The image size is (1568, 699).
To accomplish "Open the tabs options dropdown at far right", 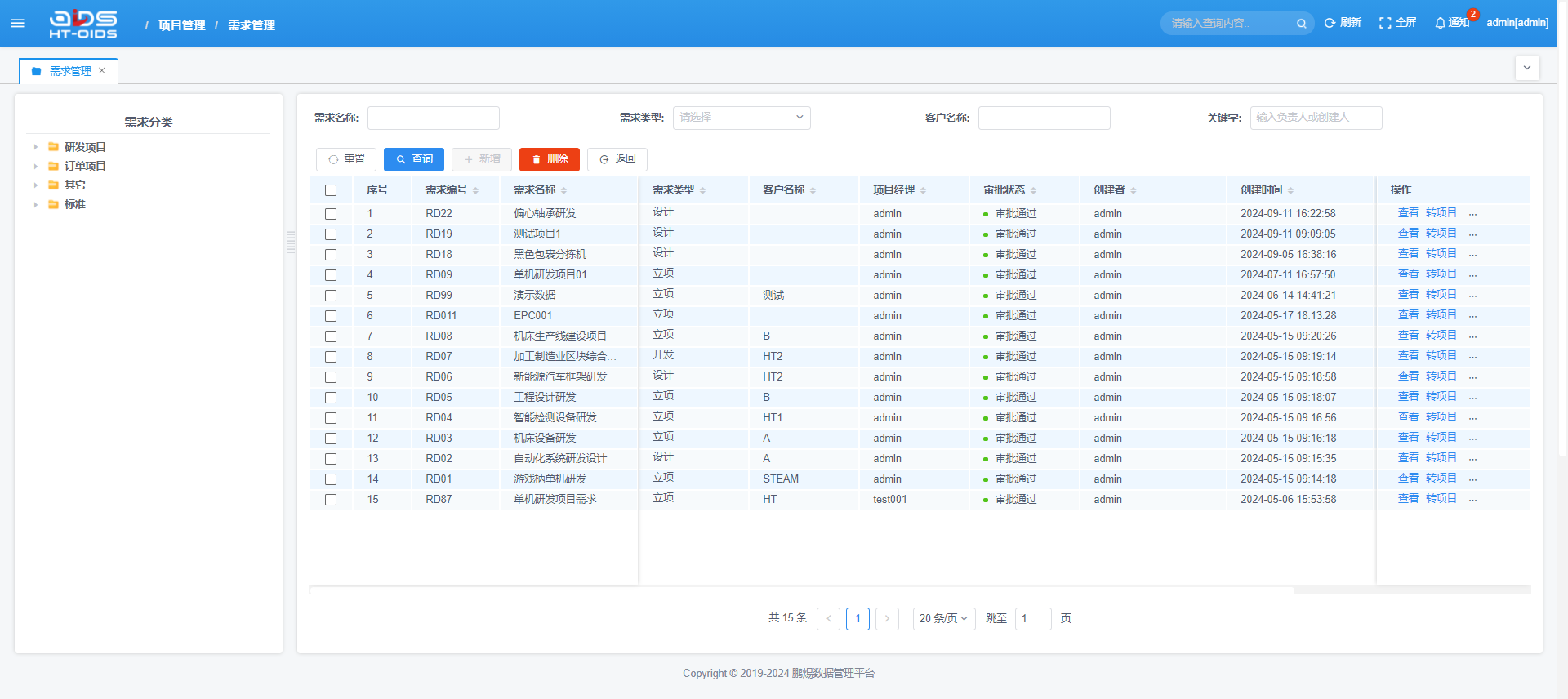I will tap(1526, 69).
